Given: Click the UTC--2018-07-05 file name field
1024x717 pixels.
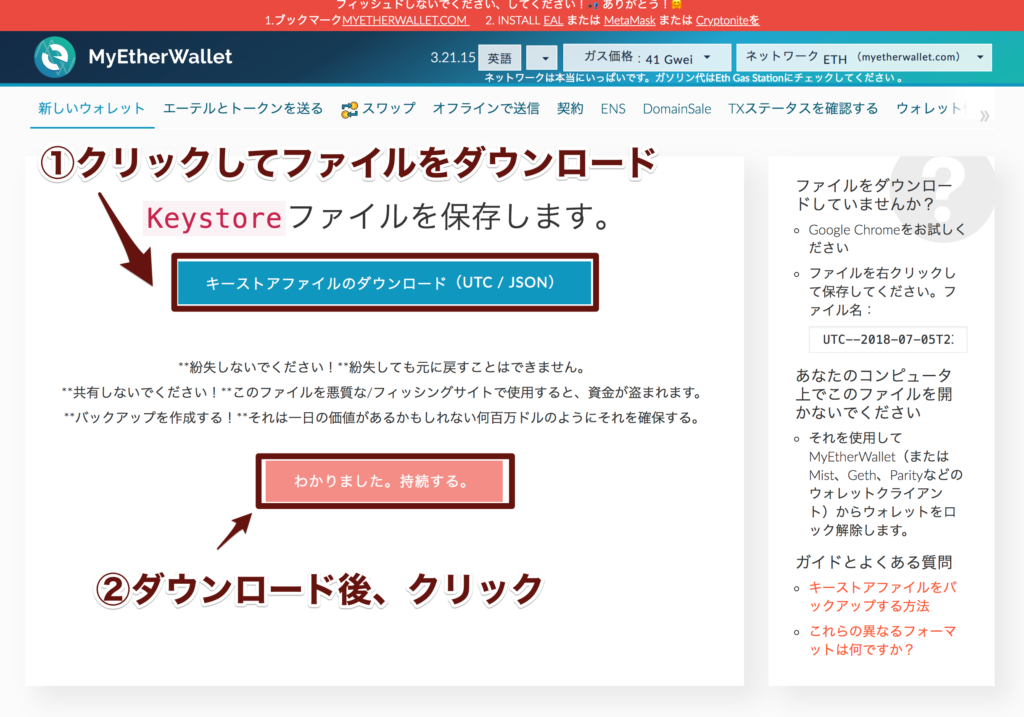Looking at the screenshot, I should (x=888, y=340).
